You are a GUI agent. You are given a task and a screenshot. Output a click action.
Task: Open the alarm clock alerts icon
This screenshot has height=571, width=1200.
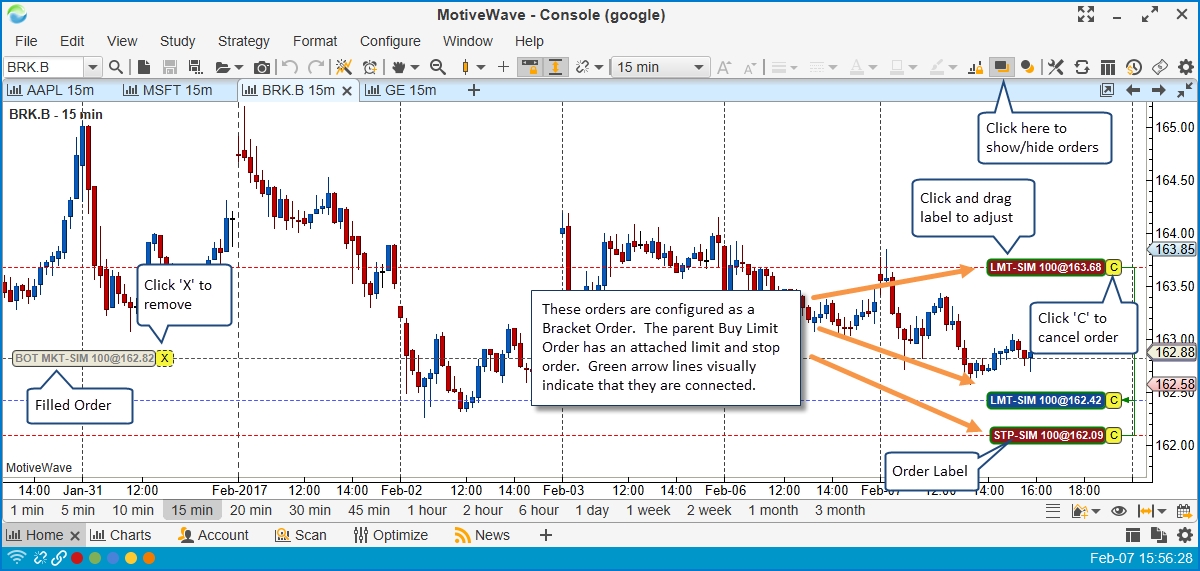pos(370,67)
